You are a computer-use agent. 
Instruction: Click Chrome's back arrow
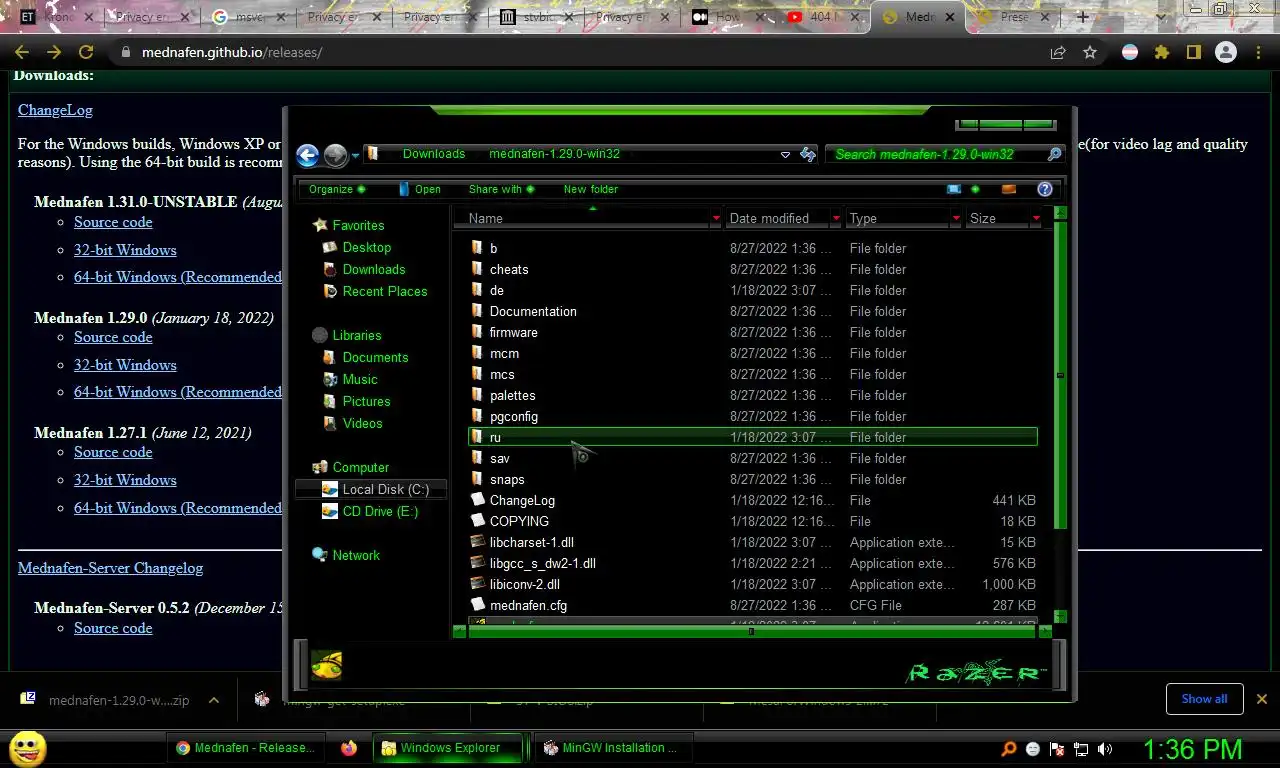tap(22, 53)
